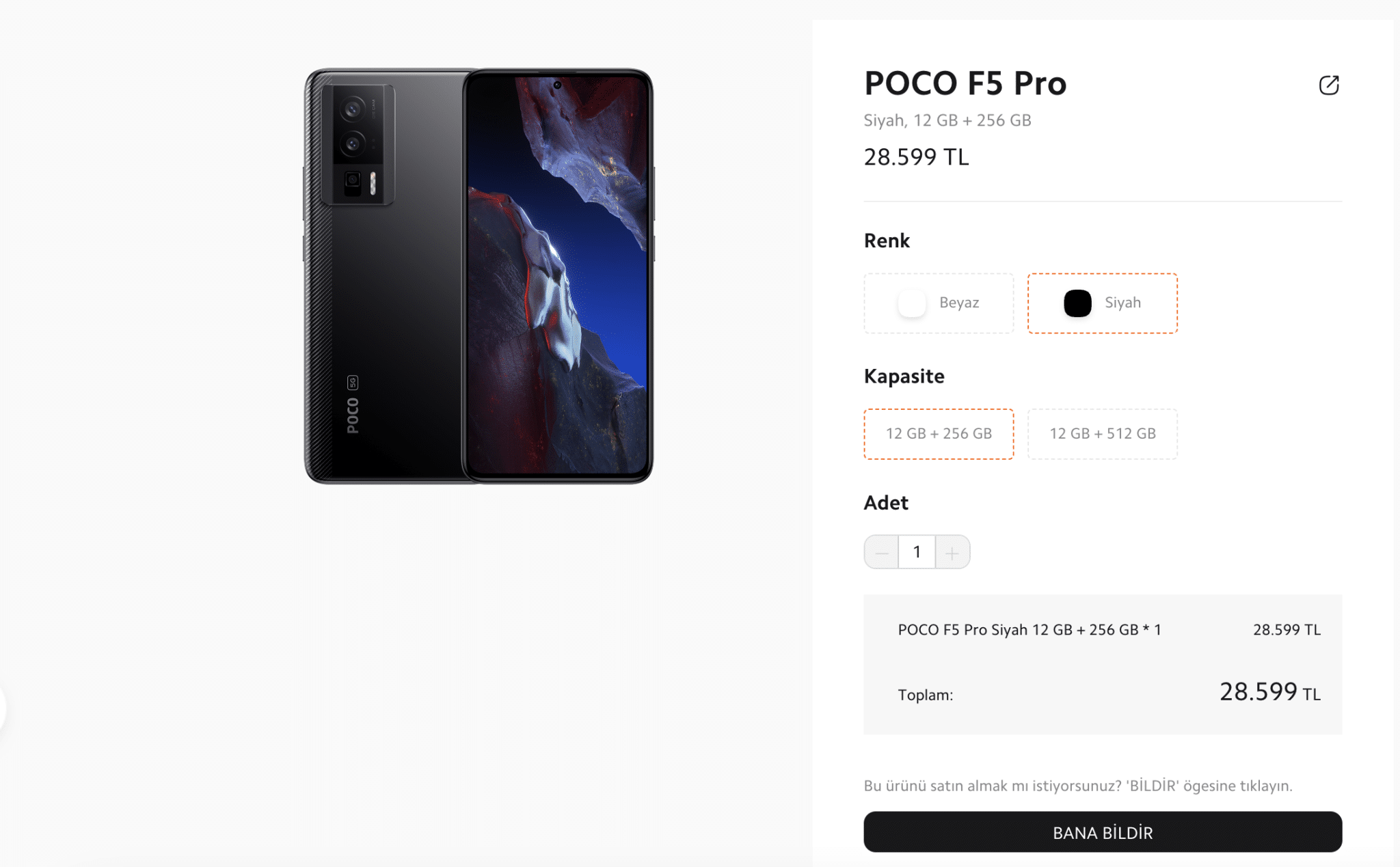Click the Renk section heading
1400x867 pixels.
[887, 240]
